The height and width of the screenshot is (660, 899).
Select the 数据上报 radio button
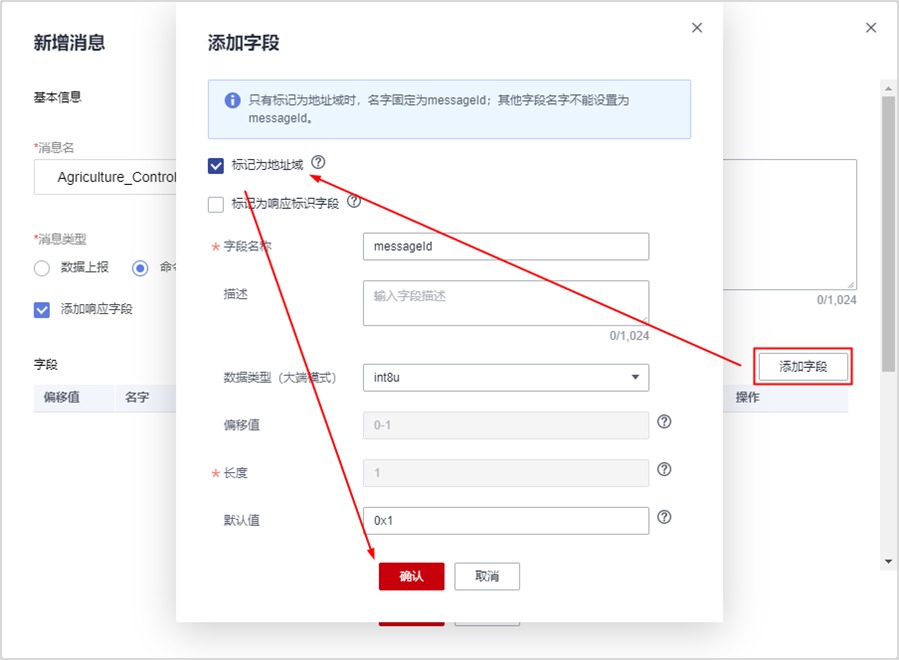[x=42, y=268]
